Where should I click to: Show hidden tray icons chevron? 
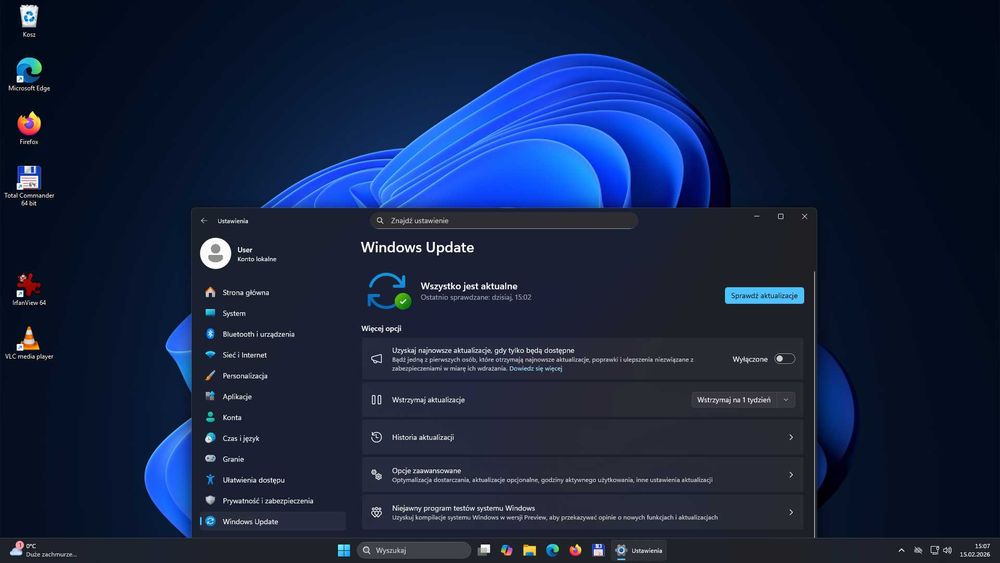[901, 550]
